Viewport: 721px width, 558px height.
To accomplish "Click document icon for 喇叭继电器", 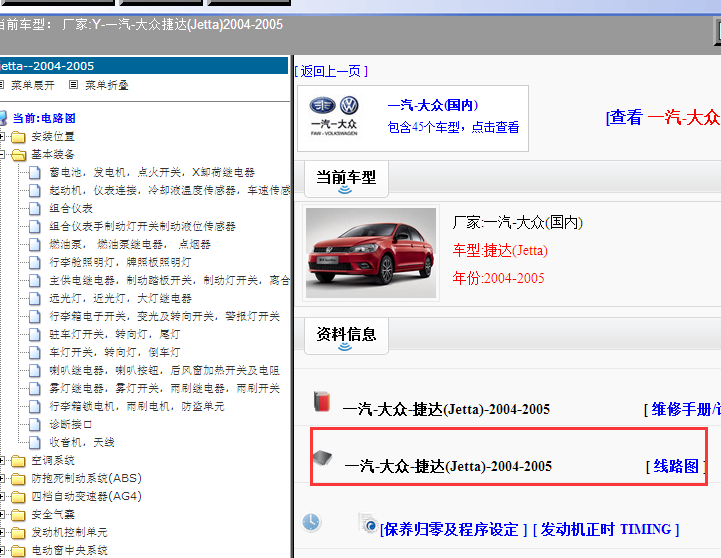I will point(35,370).
